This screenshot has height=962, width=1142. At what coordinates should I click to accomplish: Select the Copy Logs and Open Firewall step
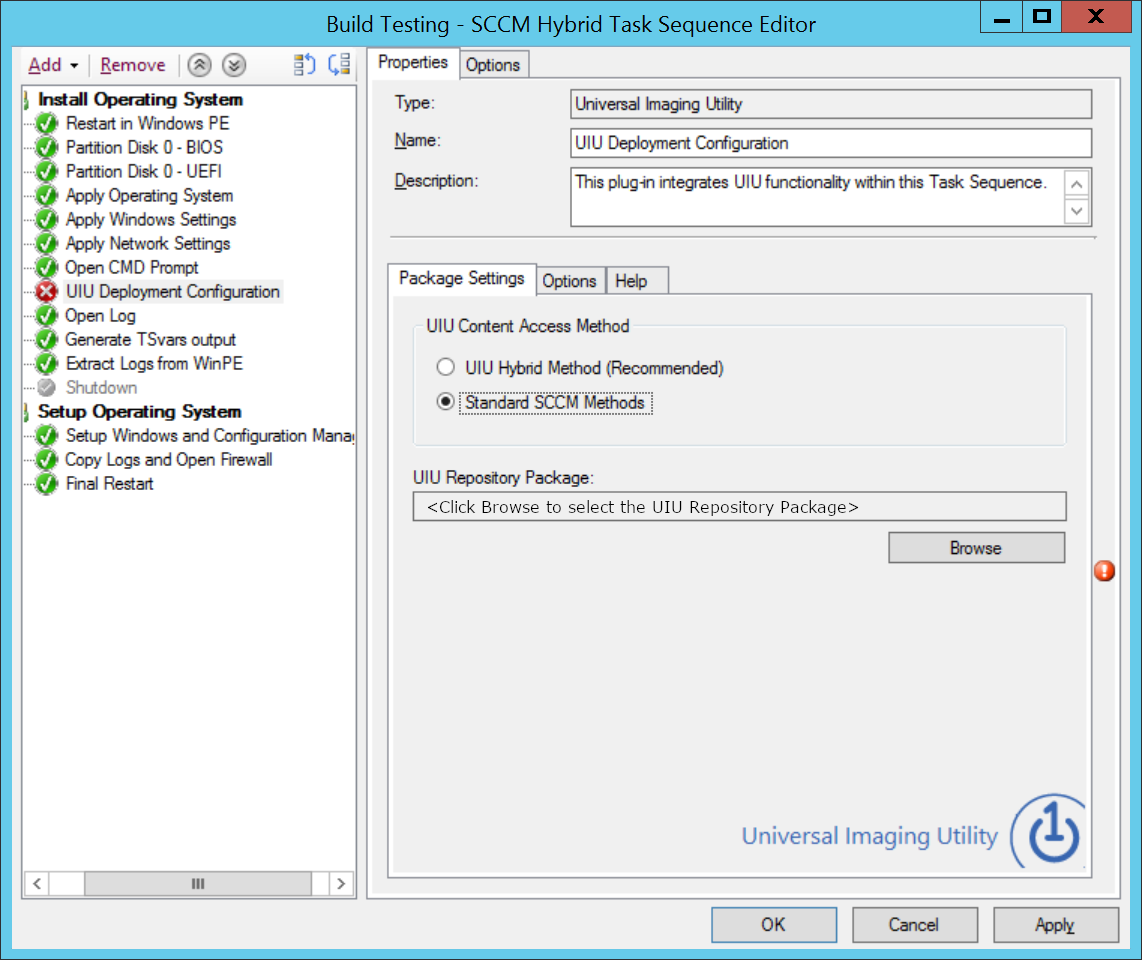(169, 460)
